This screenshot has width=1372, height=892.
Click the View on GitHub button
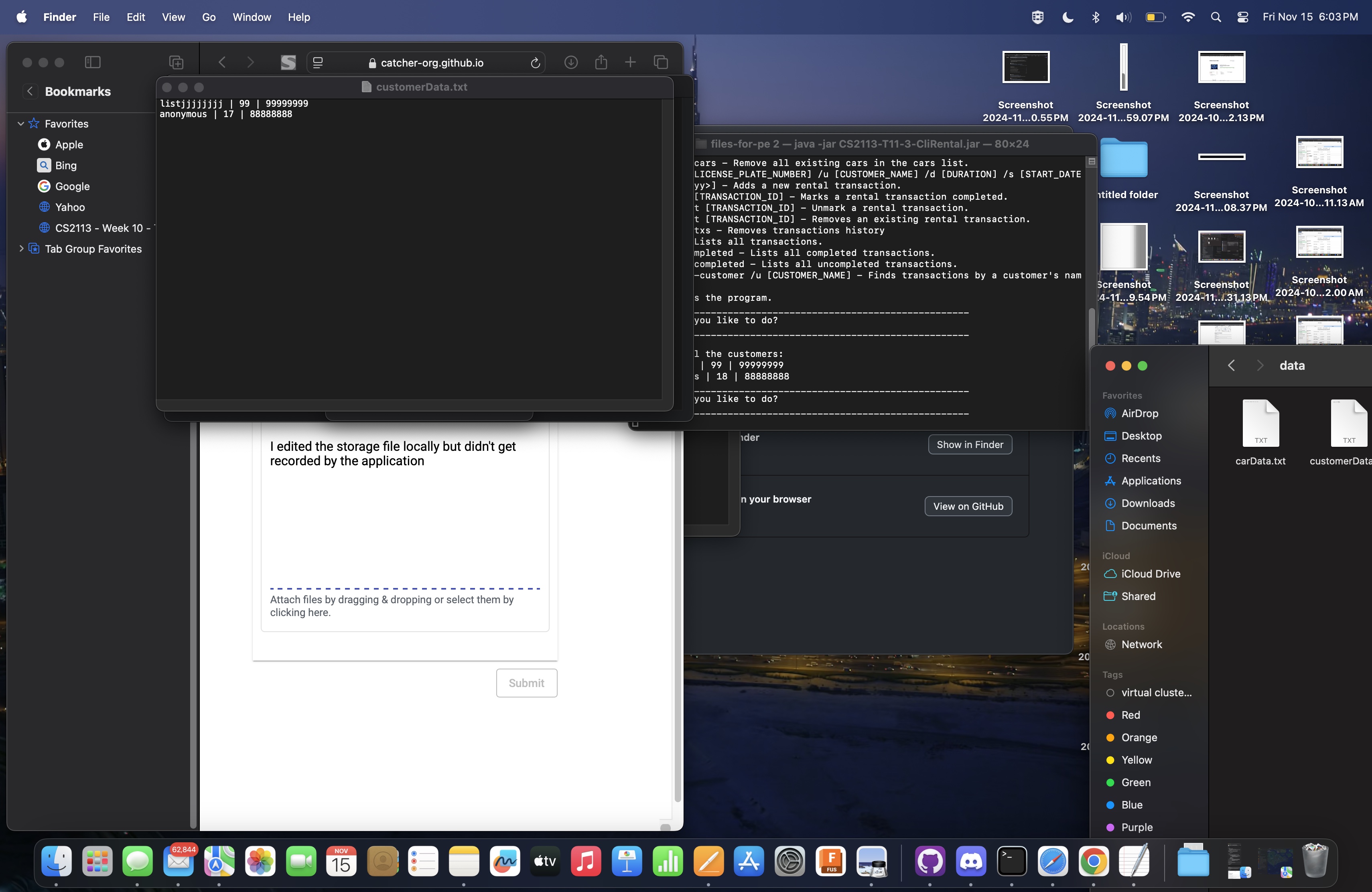tap(968, 506)
